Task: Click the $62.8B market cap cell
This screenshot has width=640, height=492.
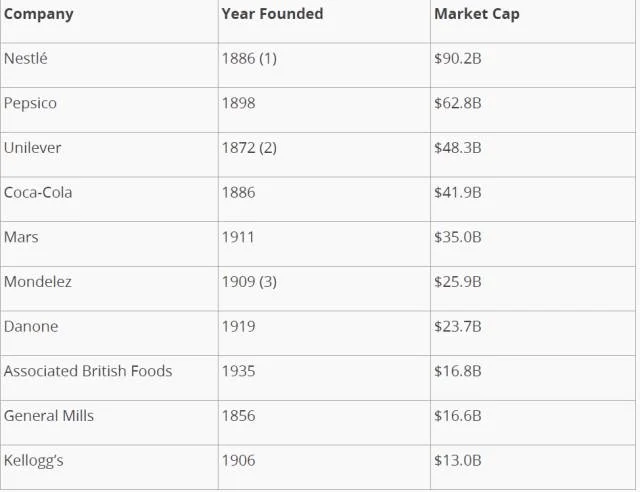Action: (x=458, y=103)
